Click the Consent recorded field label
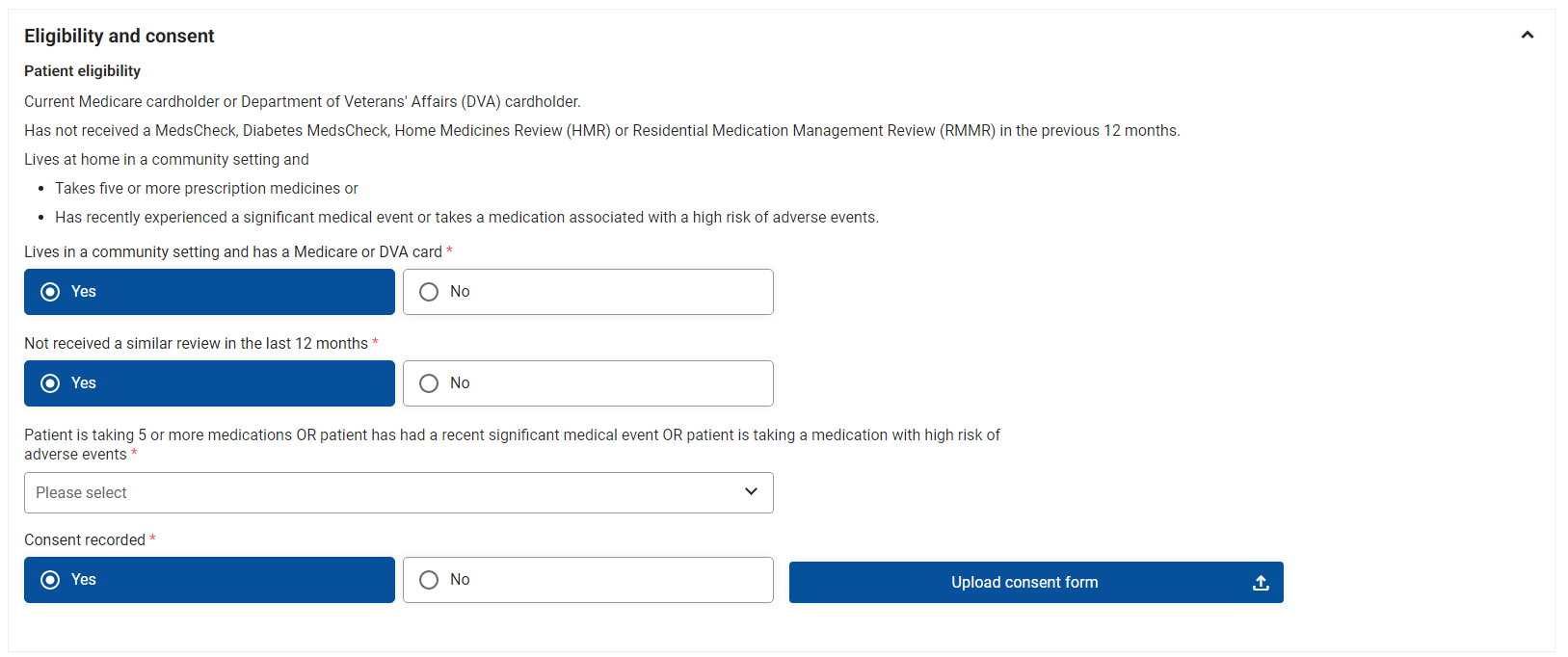Screen dimensions: 1568x657 tap(85, 539)
